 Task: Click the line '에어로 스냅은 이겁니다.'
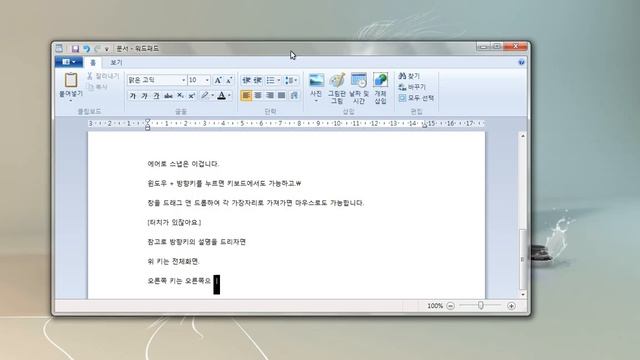[x=183, y=164]
